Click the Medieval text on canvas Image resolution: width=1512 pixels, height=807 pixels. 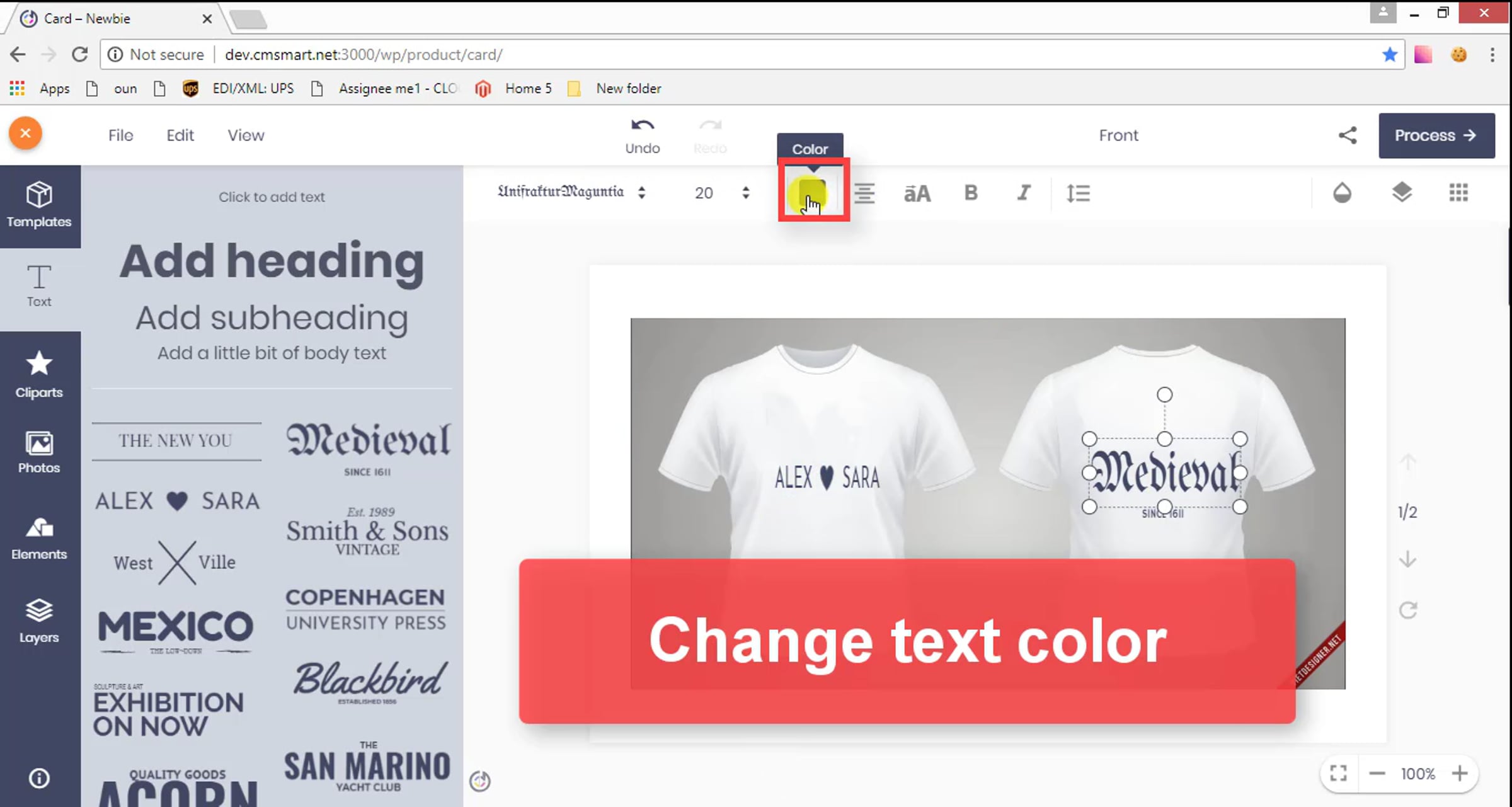point(1165,472)
